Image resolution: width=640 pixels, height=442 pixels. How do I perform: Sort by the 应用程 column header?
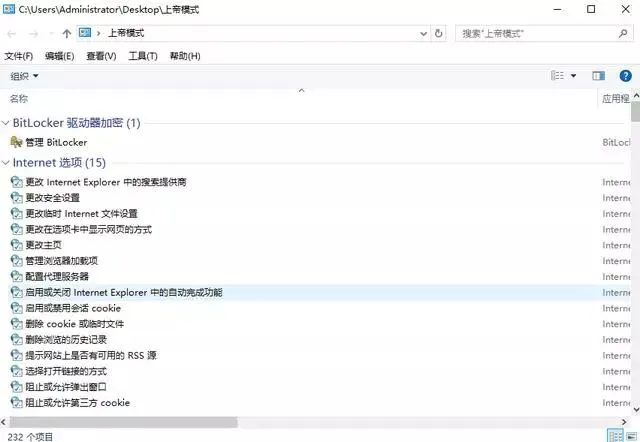pyautogui.click(x=616, y=99)
